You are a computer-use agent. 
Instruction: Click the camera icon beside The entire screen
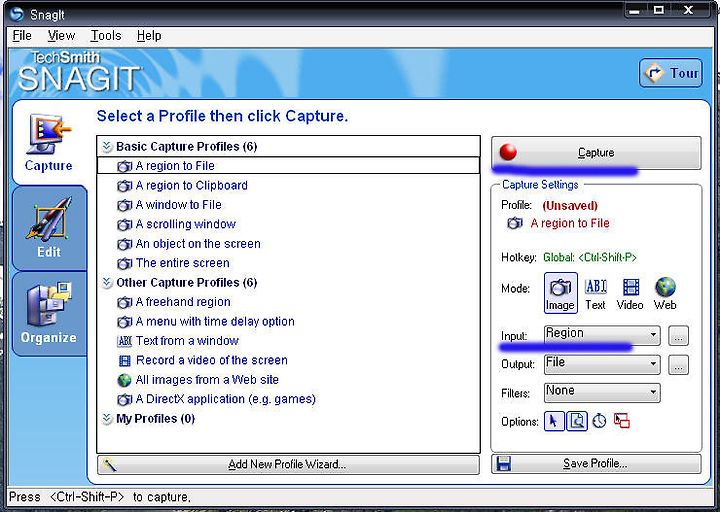(x=124, y=264)
